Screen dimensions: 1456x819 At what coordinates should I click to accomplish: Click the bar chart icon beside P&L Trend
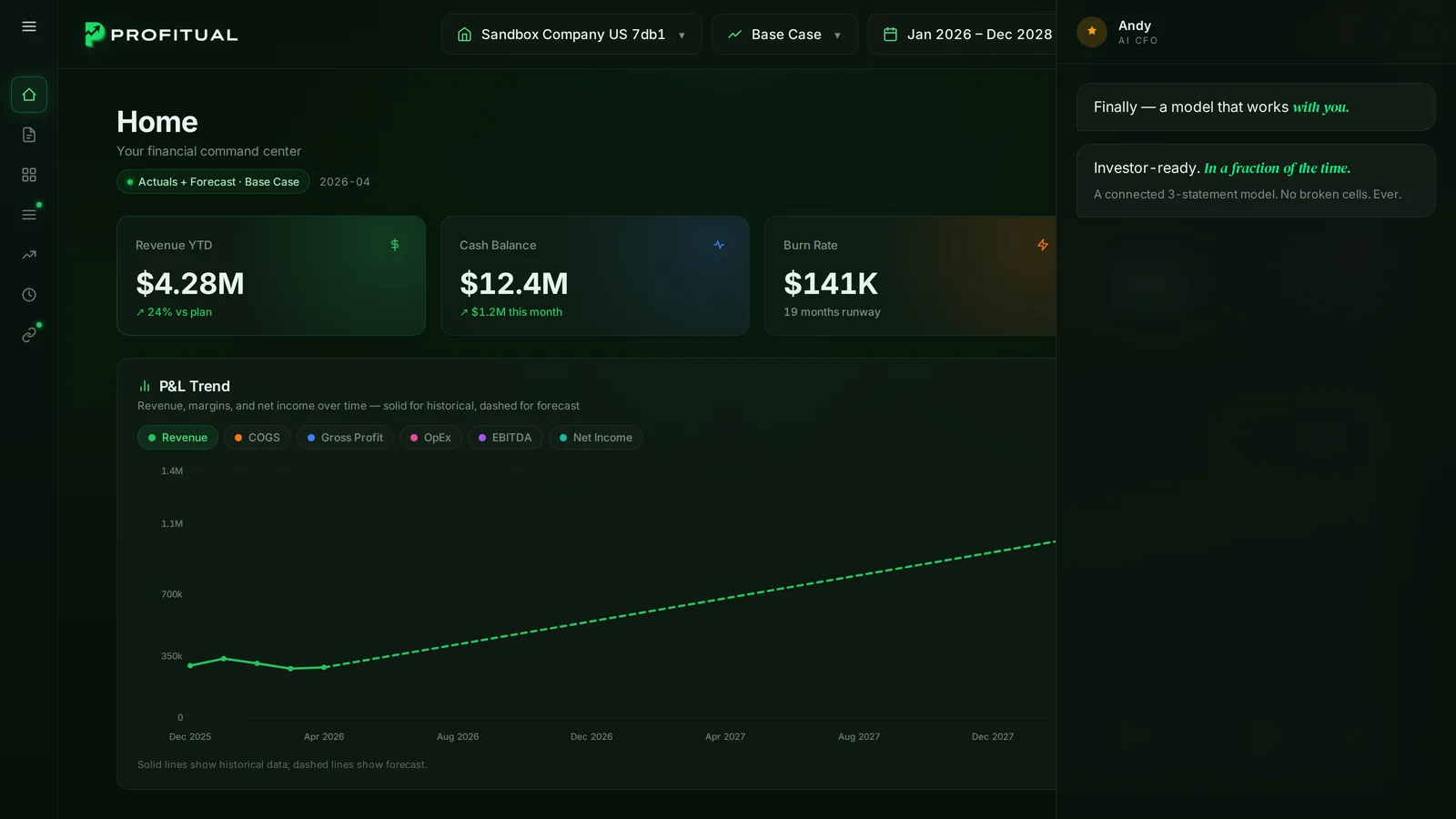[x=145, y=386]
